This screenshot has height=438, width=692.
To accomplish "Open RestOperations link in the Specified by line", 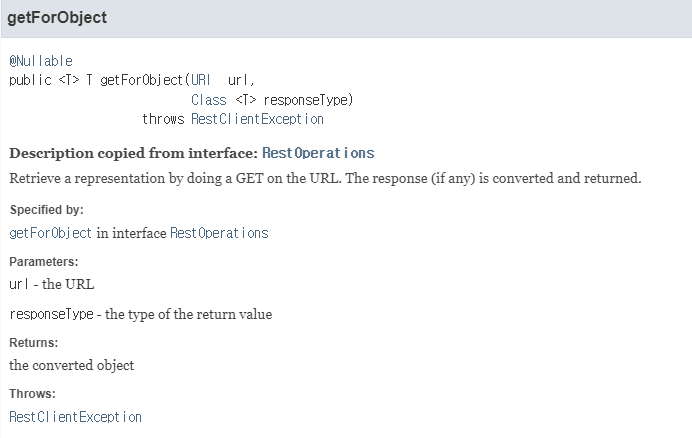I will 219,233.
